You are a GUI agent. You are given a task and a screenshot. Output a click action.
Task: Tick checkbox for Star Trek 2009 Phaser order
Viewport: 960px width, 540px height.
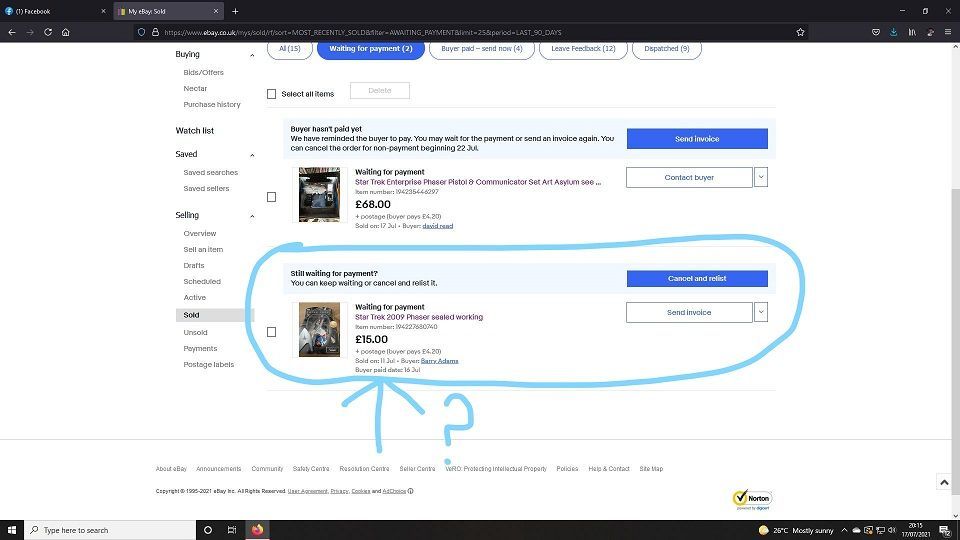coord(271,332)
